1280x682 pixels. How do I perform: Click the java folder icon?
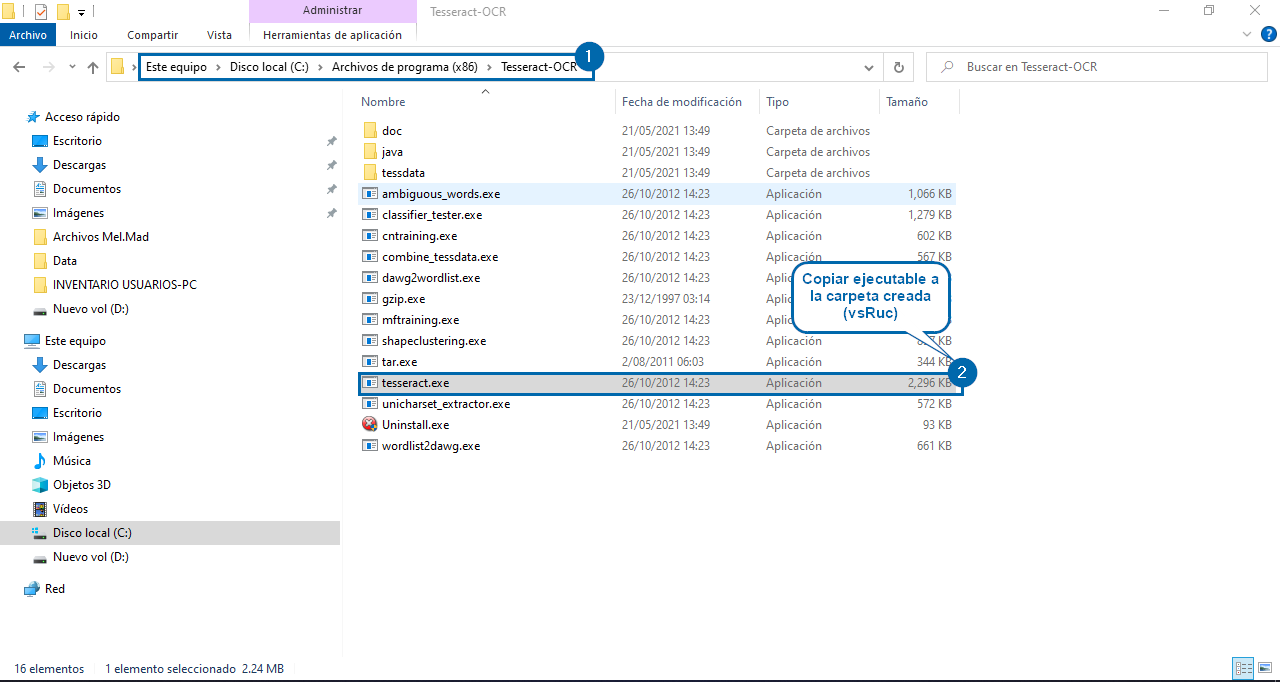[x=370, y=152]
